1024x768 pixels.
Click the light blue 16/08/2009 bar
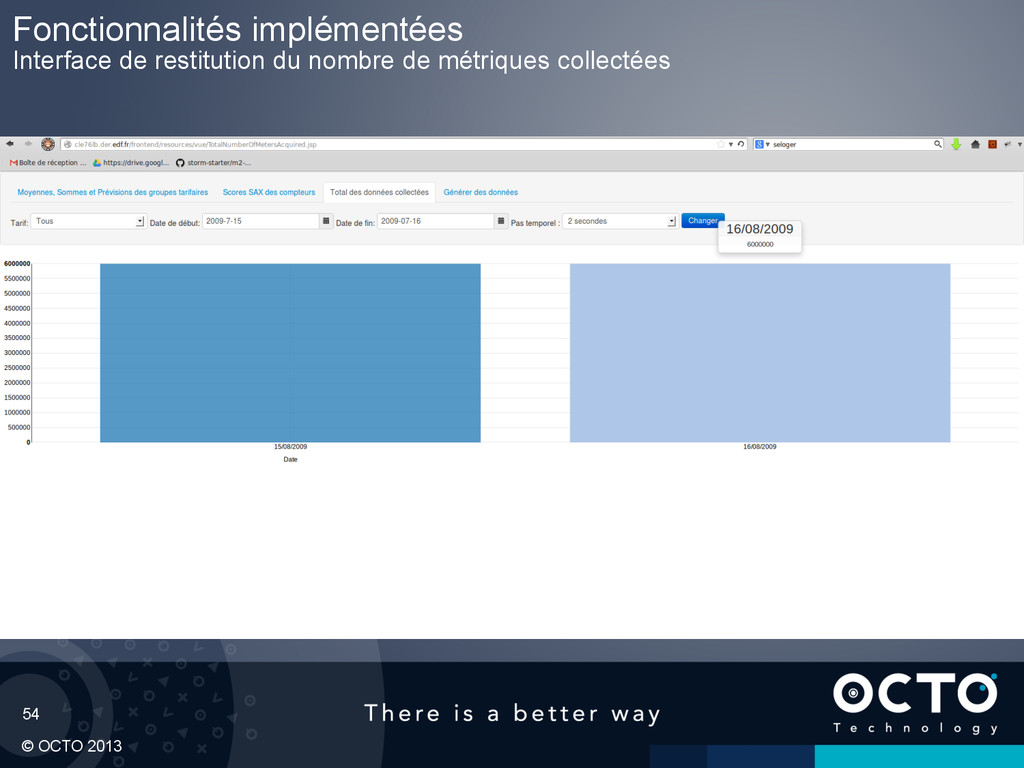click(x=760, y=353)
